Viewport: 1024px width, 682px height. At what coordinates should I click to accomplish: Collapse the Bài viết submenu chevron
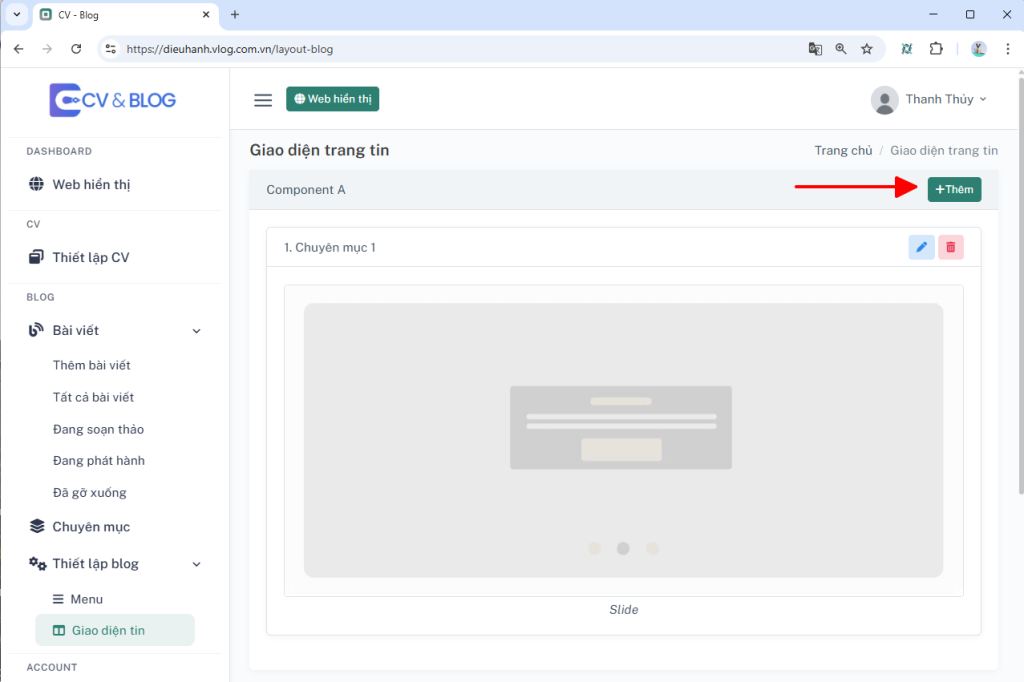pos(197,331)
